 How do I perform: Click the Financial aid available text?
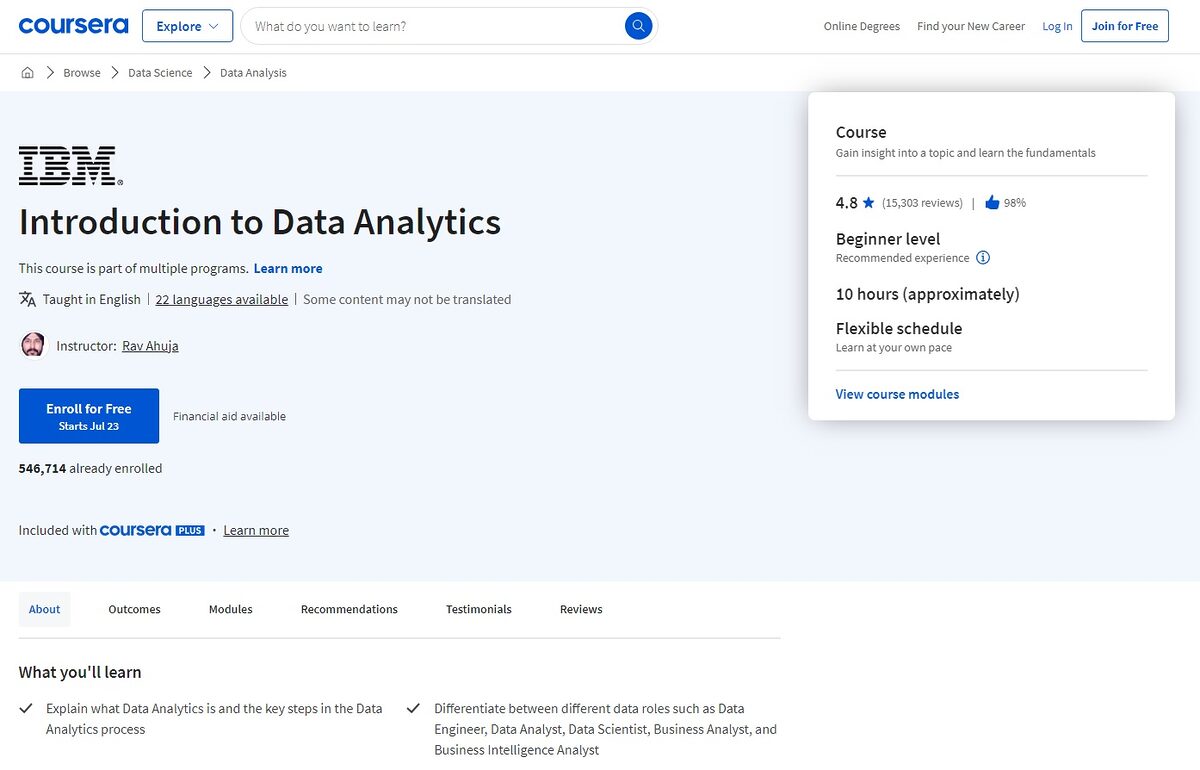point(229,416)
